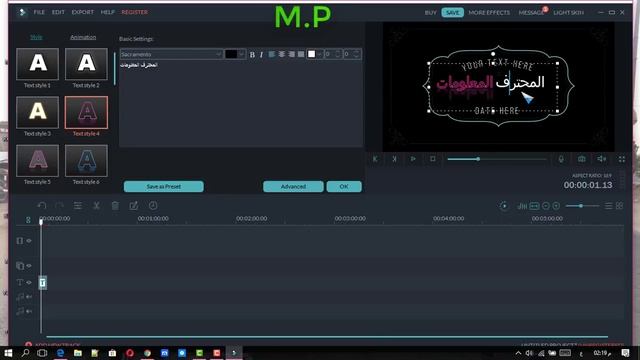Click the timeline link toggle icon

tap(28, 220)
